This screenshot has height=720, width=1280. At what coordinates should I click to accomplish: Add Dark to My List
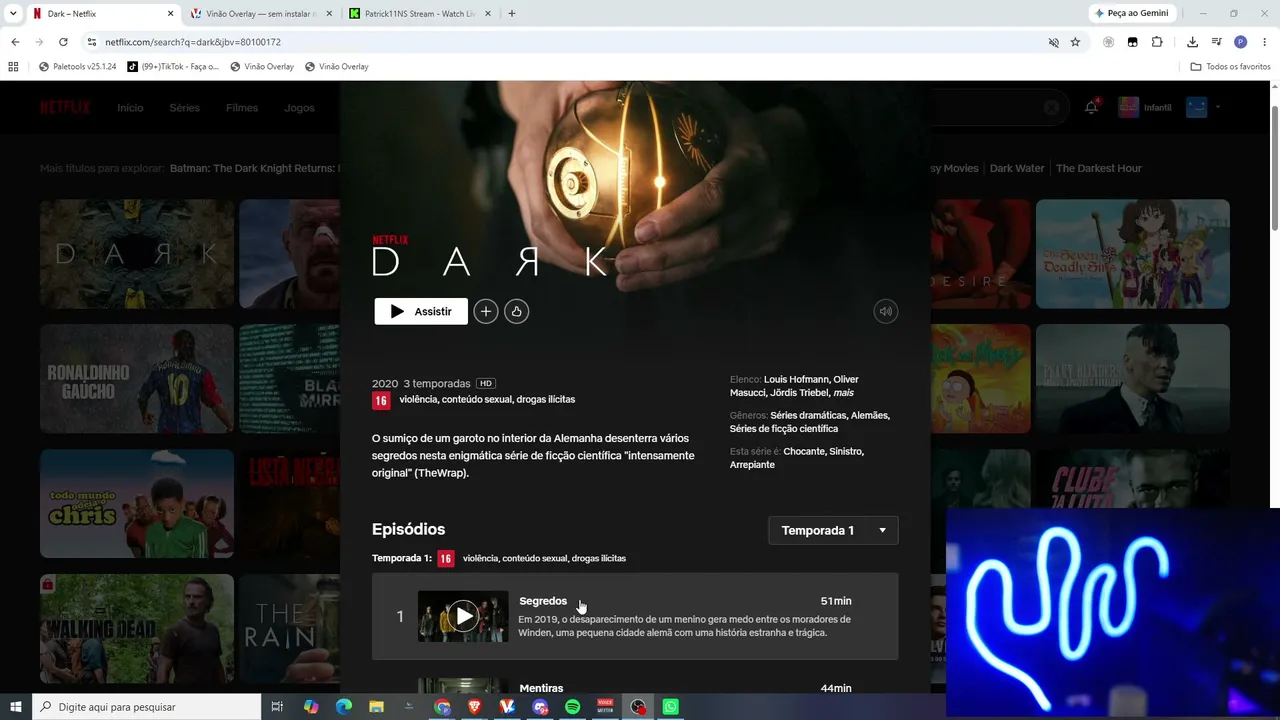coord(485,311)
